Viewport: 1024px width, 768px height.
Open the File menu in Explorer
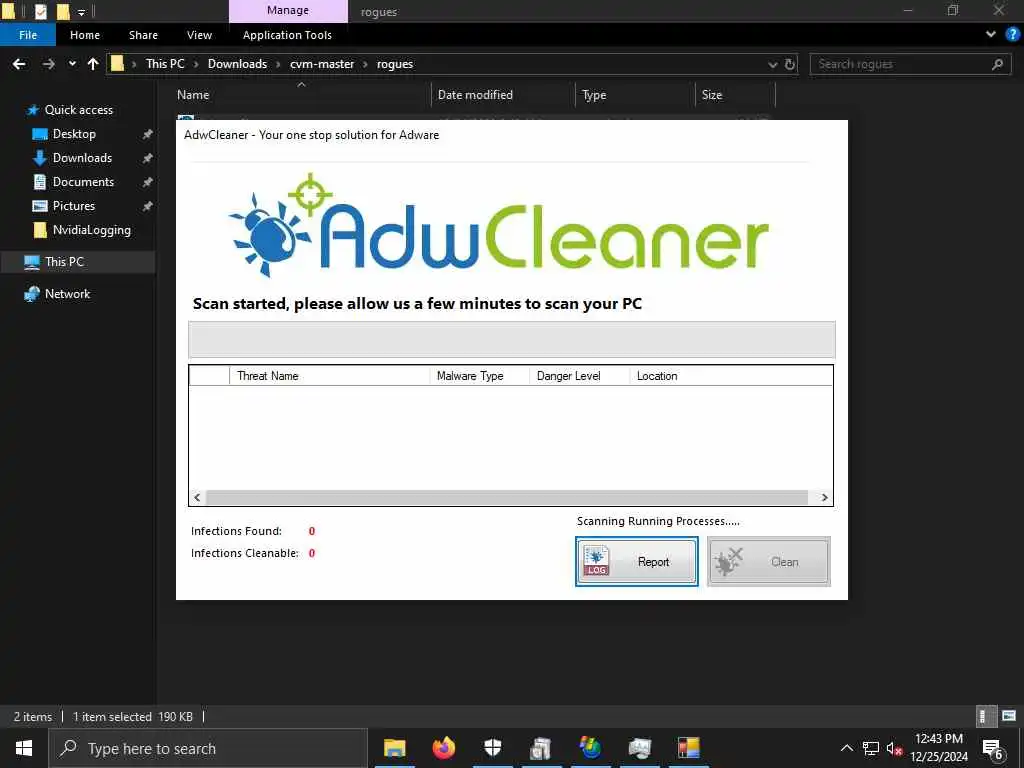(x=28, y=35)
